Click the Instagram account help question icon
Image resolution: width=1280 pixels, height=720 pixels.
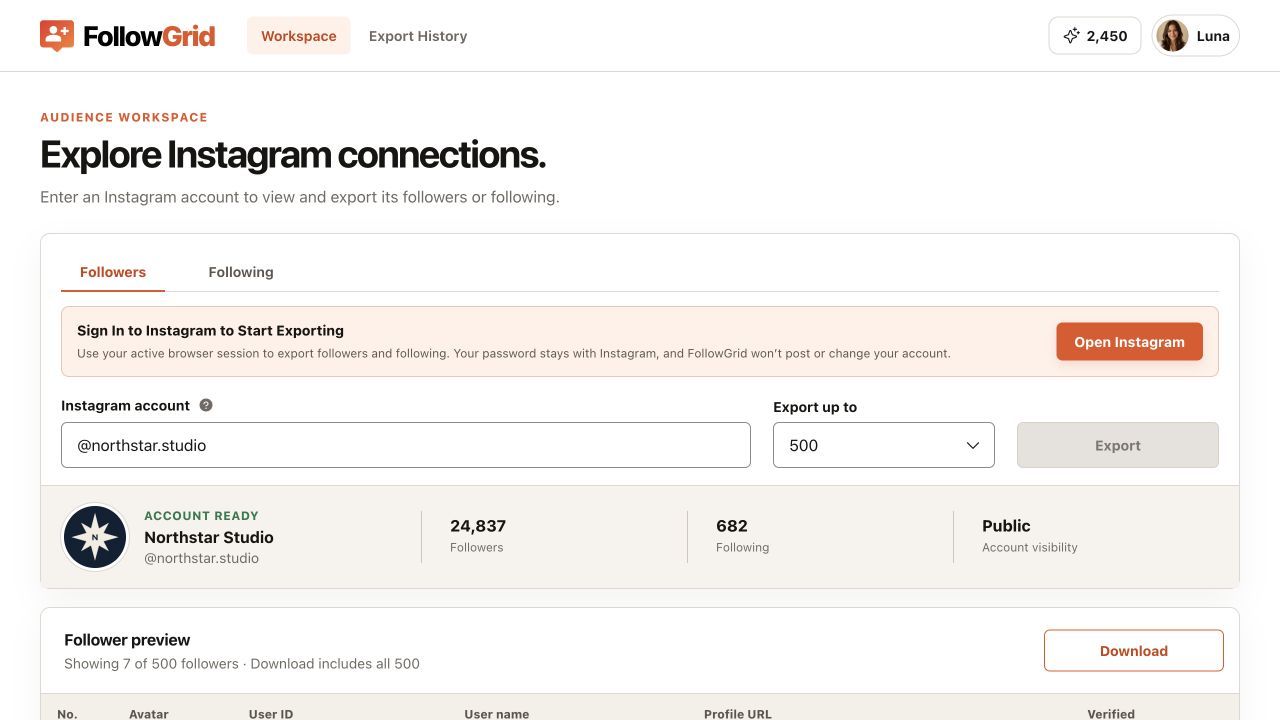point(206,405)
